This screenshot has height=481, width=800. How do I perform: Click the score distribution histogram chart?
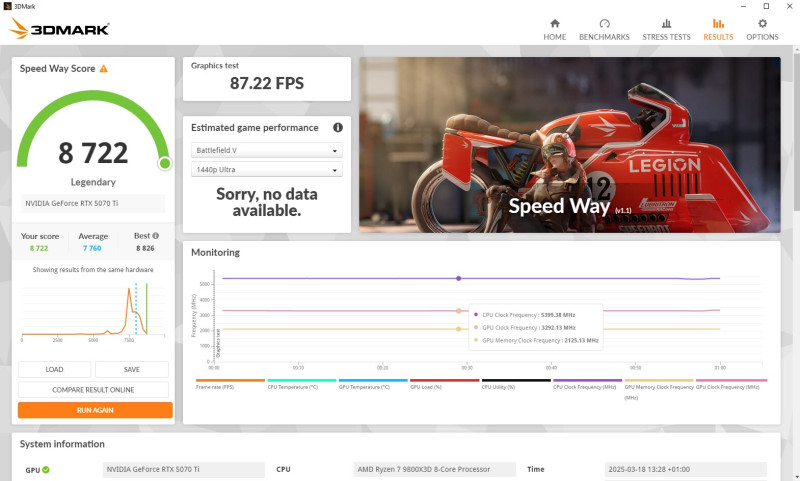pyautogui.click(x=93, y=310)
